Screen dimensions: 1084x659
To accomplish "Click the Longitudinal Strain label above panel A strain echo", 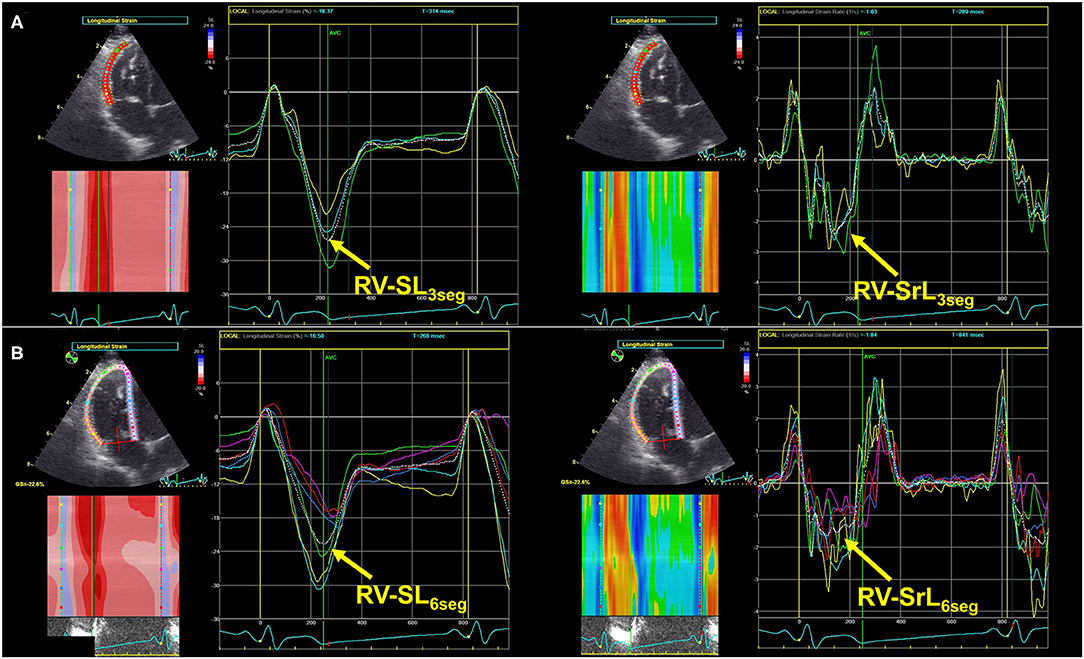I will (136, 21).
